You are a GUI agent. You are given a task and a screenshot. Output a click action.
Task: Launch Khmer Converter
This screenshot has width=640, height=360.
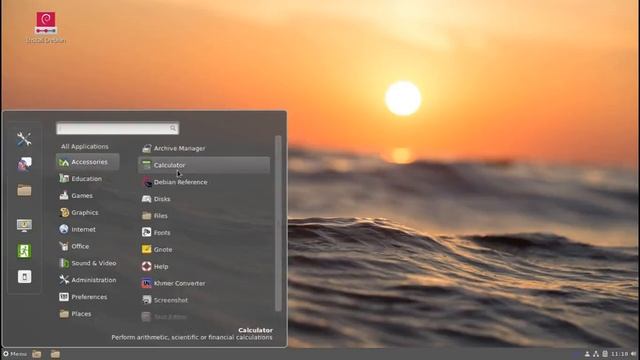pos(204,283)
